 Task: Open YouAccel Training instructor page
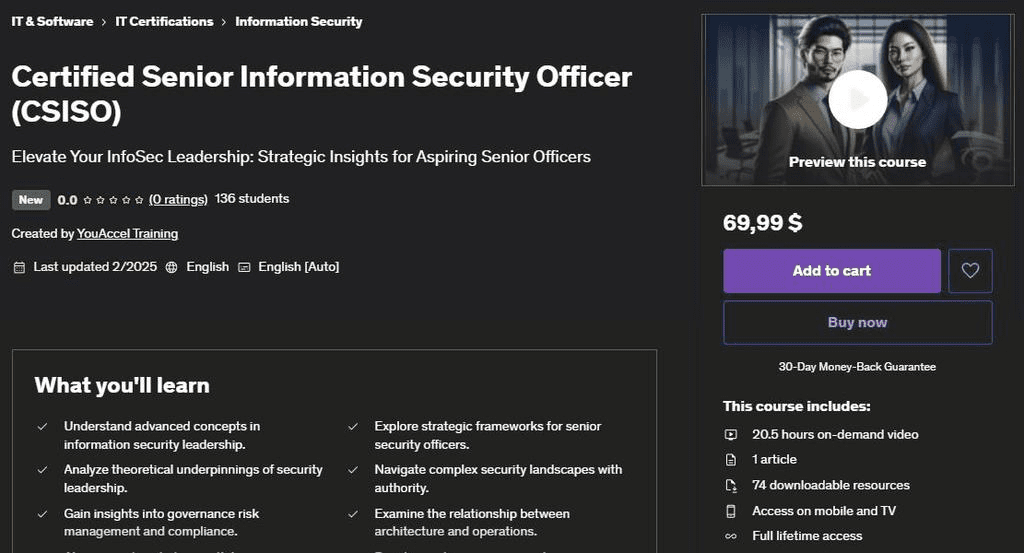tap(127, 233)
